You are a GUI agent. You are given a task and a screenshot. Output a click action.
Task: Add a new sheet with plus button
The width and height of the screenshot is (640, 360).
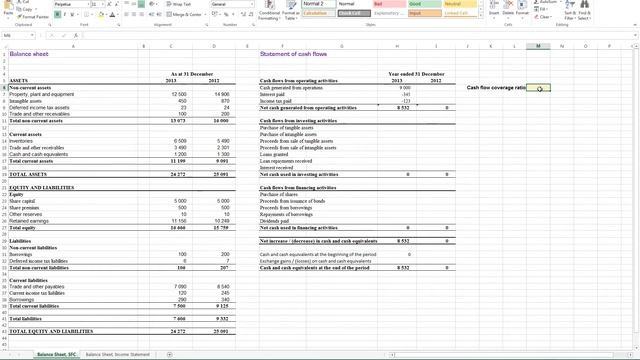[169, 355]
